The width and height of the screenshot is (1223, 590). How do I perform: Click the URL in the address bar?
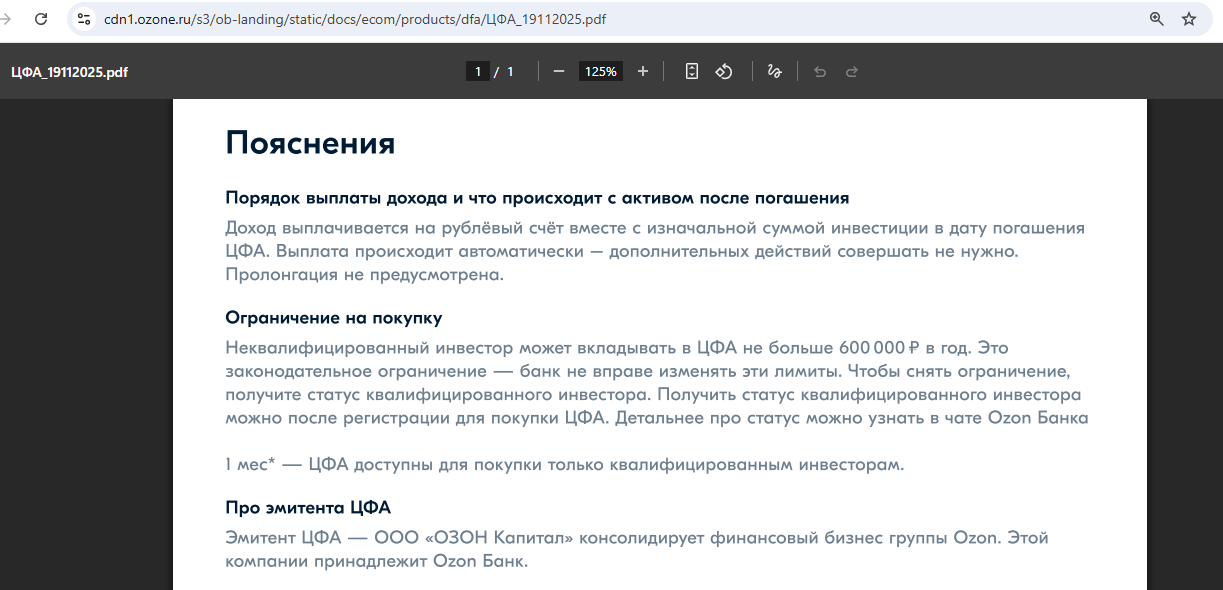coord(355,19)
